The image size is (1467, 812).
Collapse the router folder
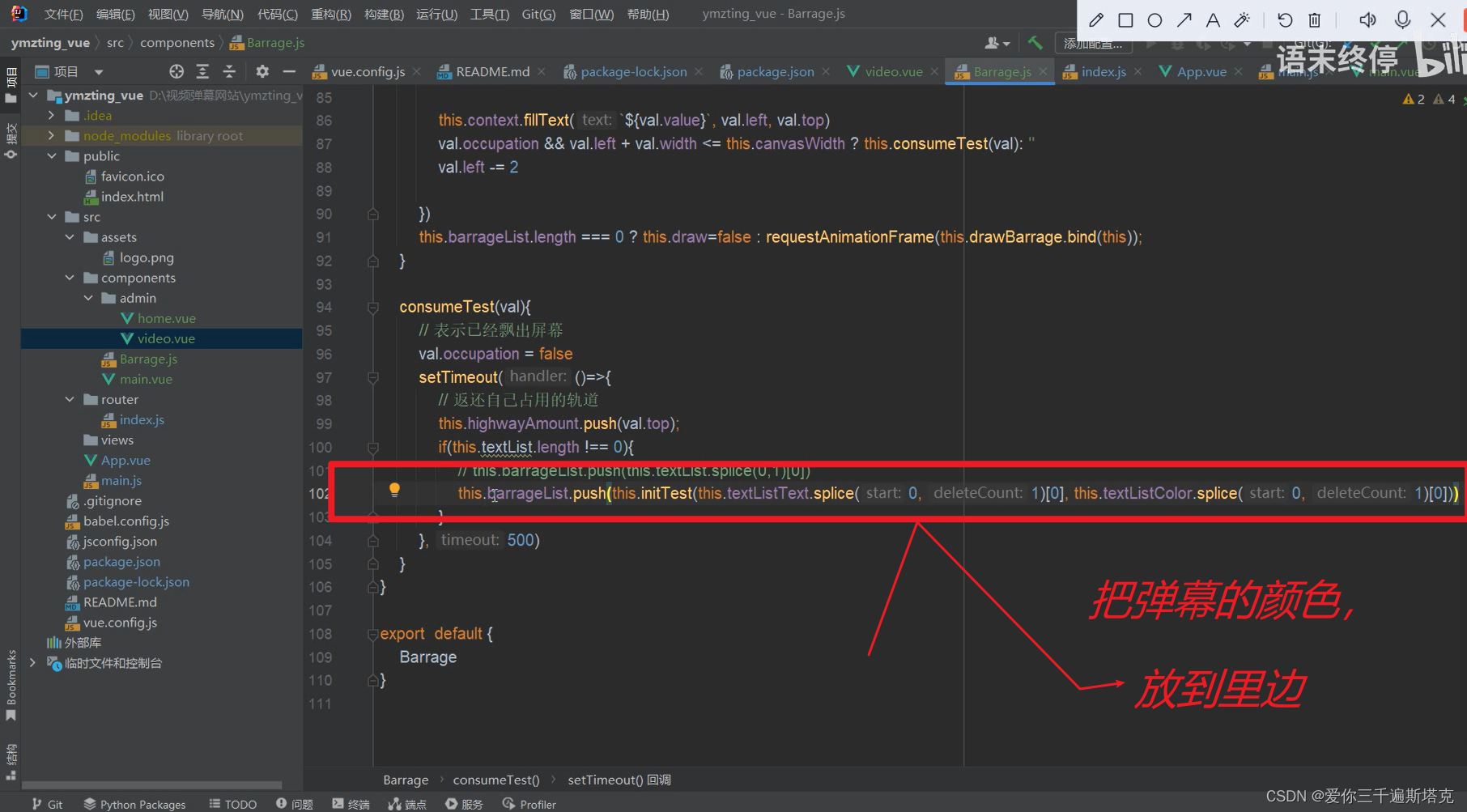[x=70, y=399]
